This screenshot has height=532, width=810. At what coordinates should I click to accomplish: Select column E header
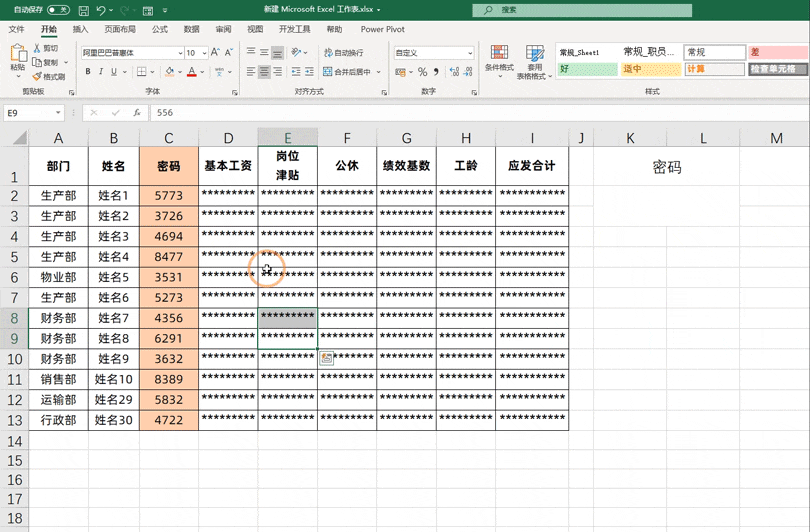[x=288, y=138]
